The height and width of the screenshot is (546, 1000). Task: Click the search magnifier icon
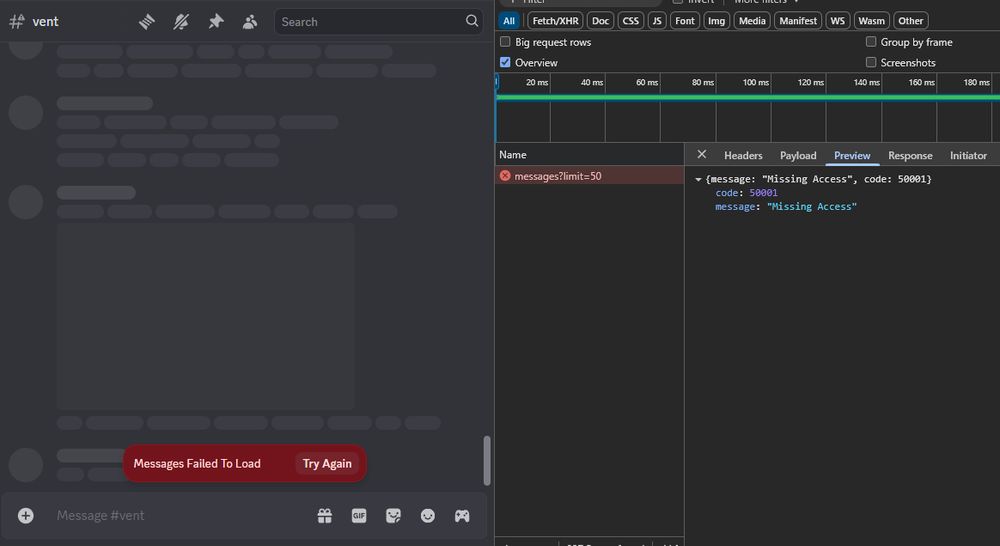471,21
